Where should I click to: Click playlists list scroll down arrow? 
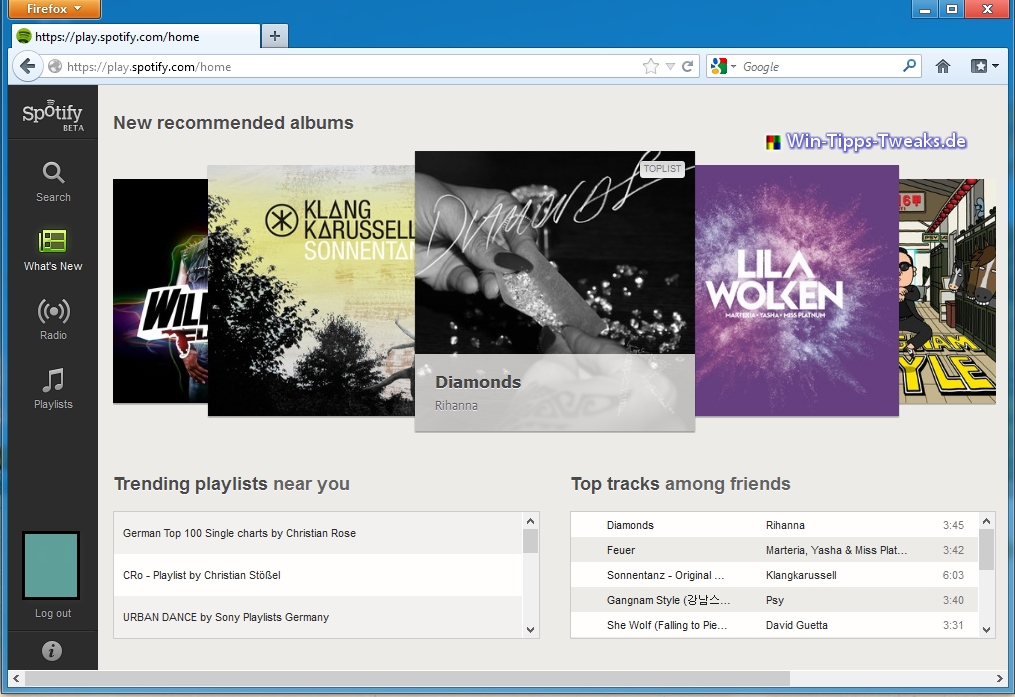(530, 630)
